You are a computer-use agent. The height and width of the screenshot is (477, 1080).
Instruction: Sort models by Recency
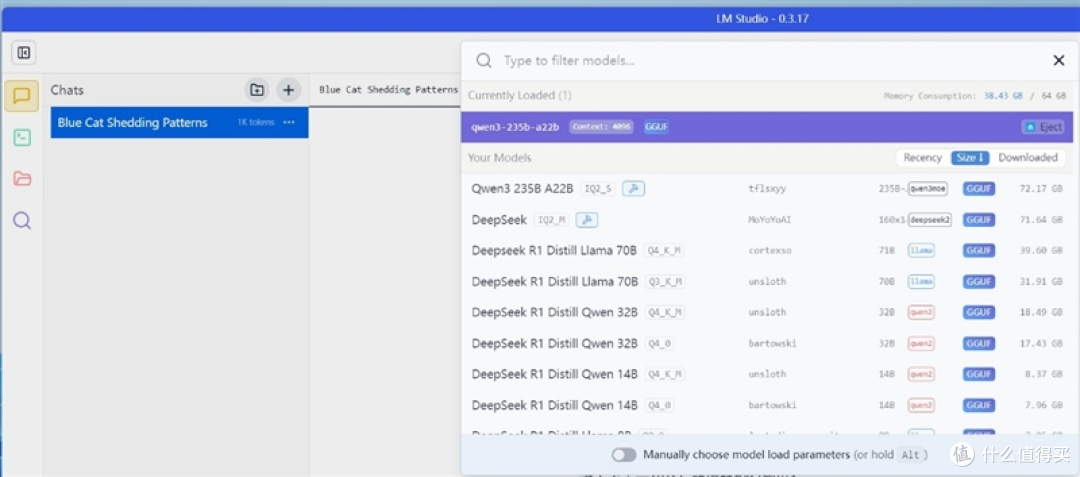click(922, 158)
